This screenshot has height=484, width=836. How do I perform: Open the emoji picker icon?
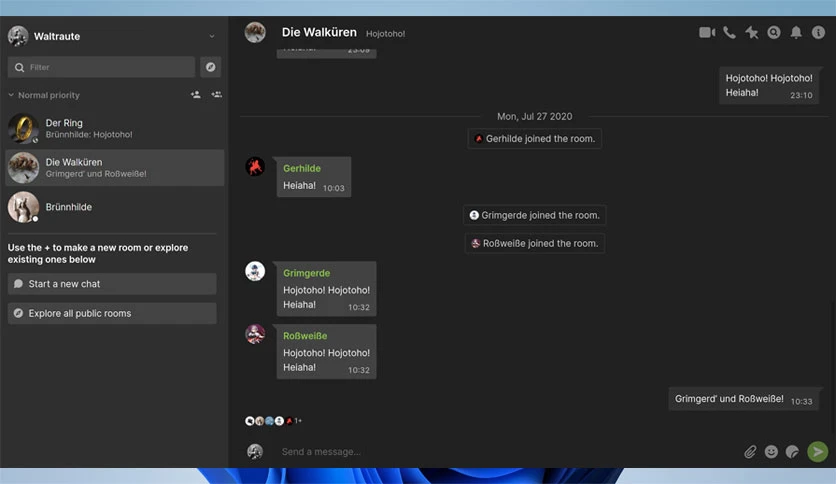tap(771, 452)
